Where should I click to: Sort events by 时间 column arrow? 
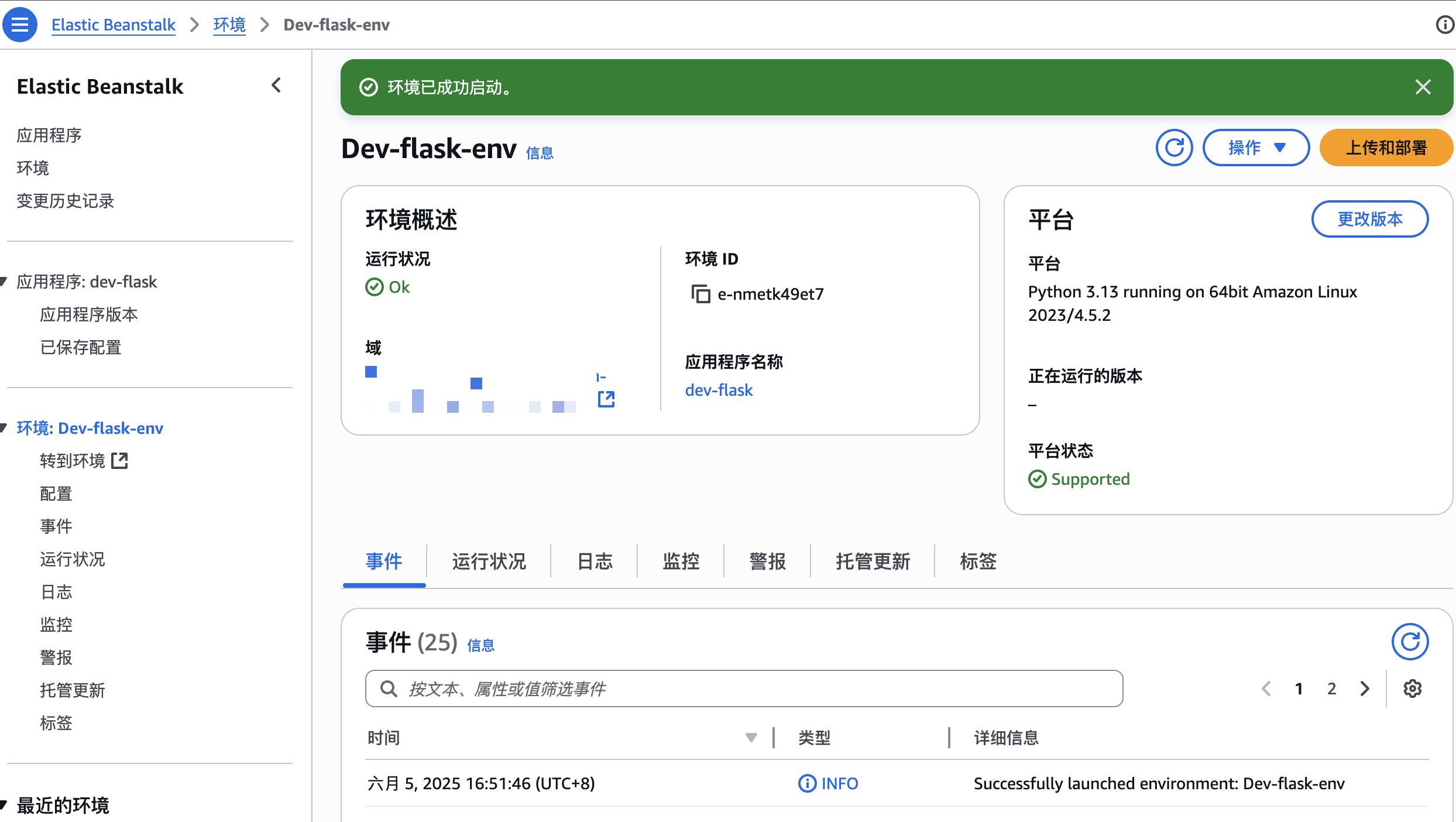[x=751, y=738]
